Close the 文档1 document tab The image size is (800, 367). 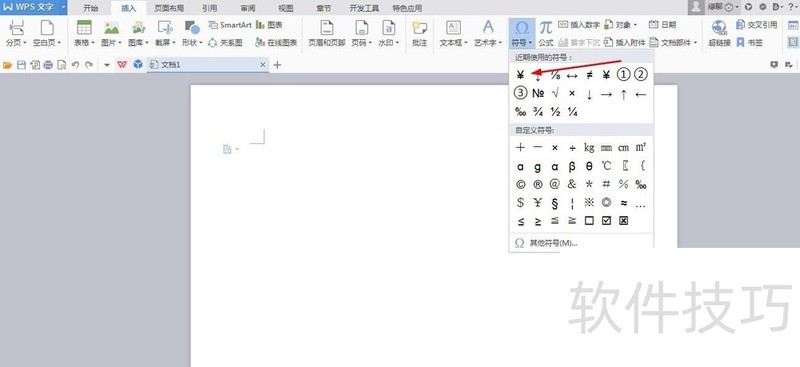pyautogui.click(x=263, y=65)
